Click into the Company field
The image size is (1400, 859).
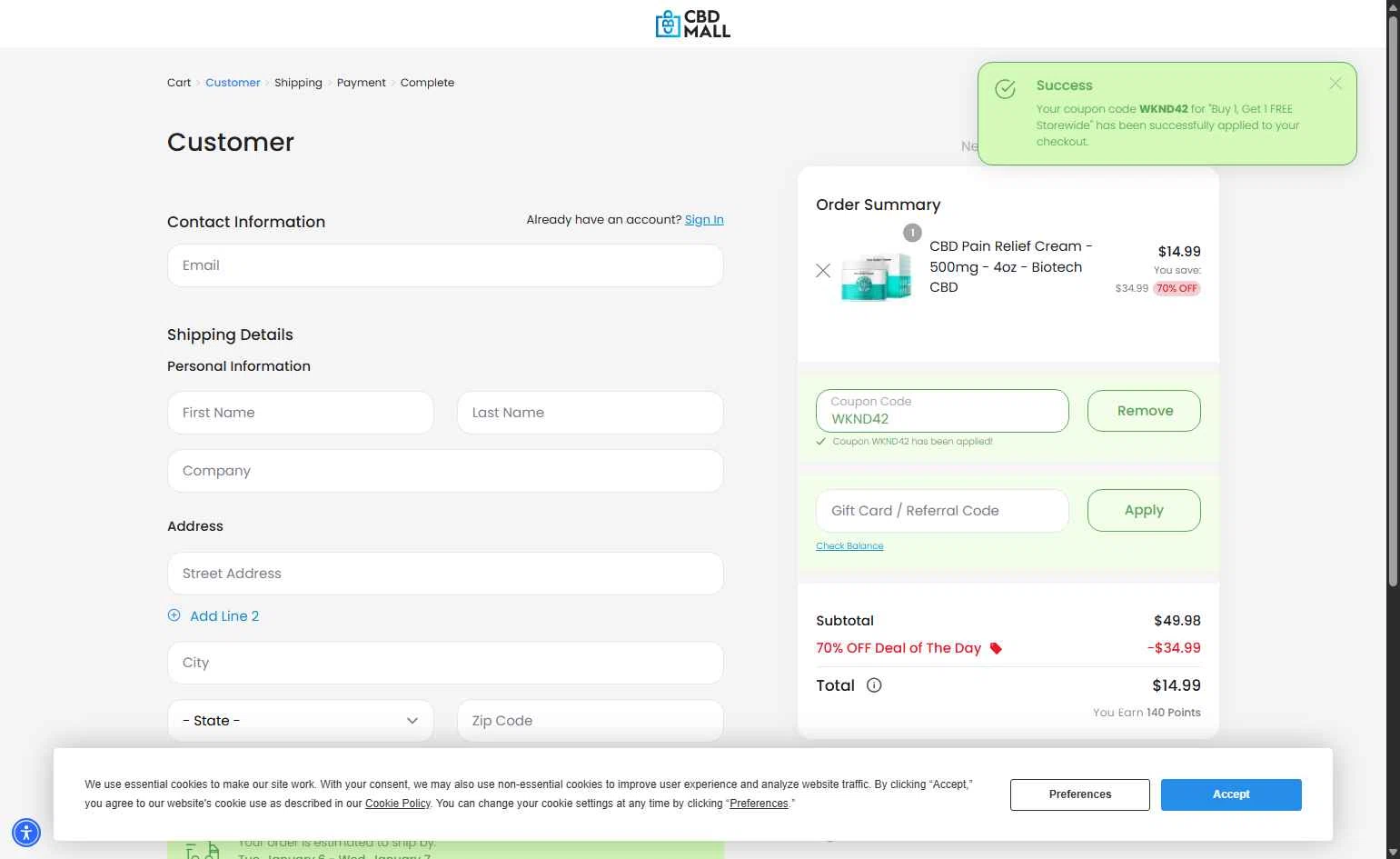pos(445,471)
